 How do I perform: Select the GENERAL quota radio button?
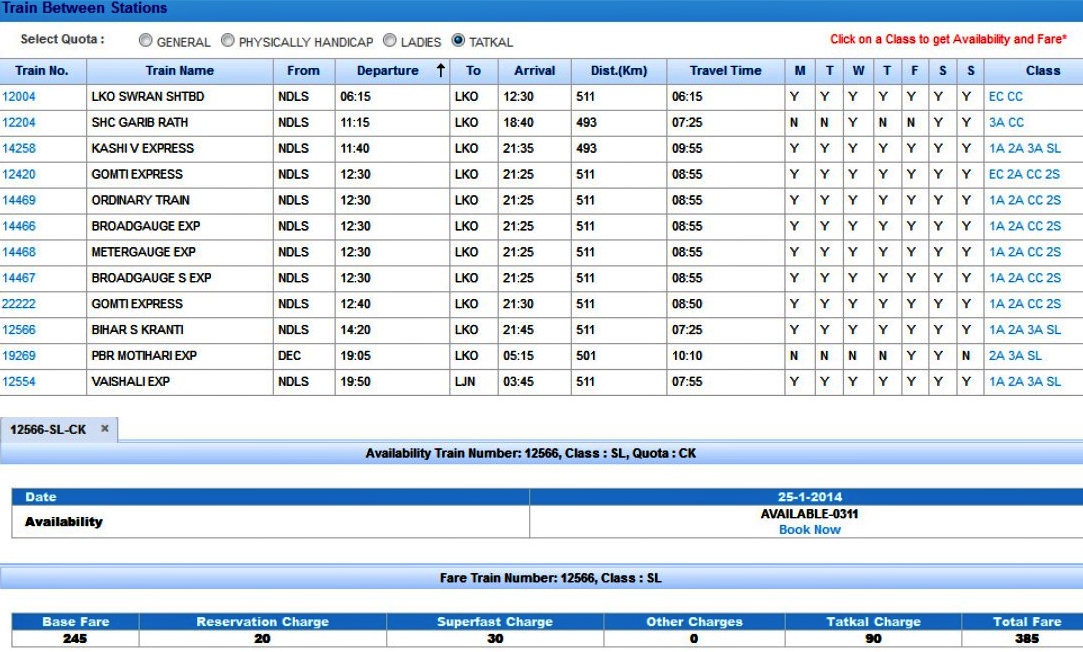coord(146,42)
